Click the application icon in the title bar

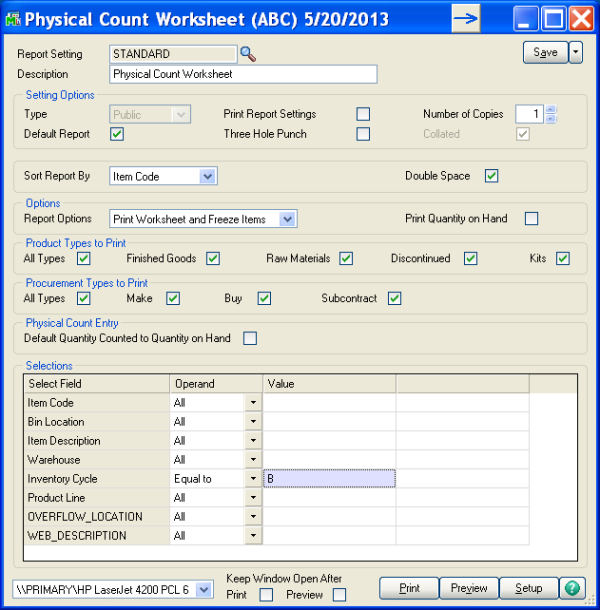(x=13, y=19)
